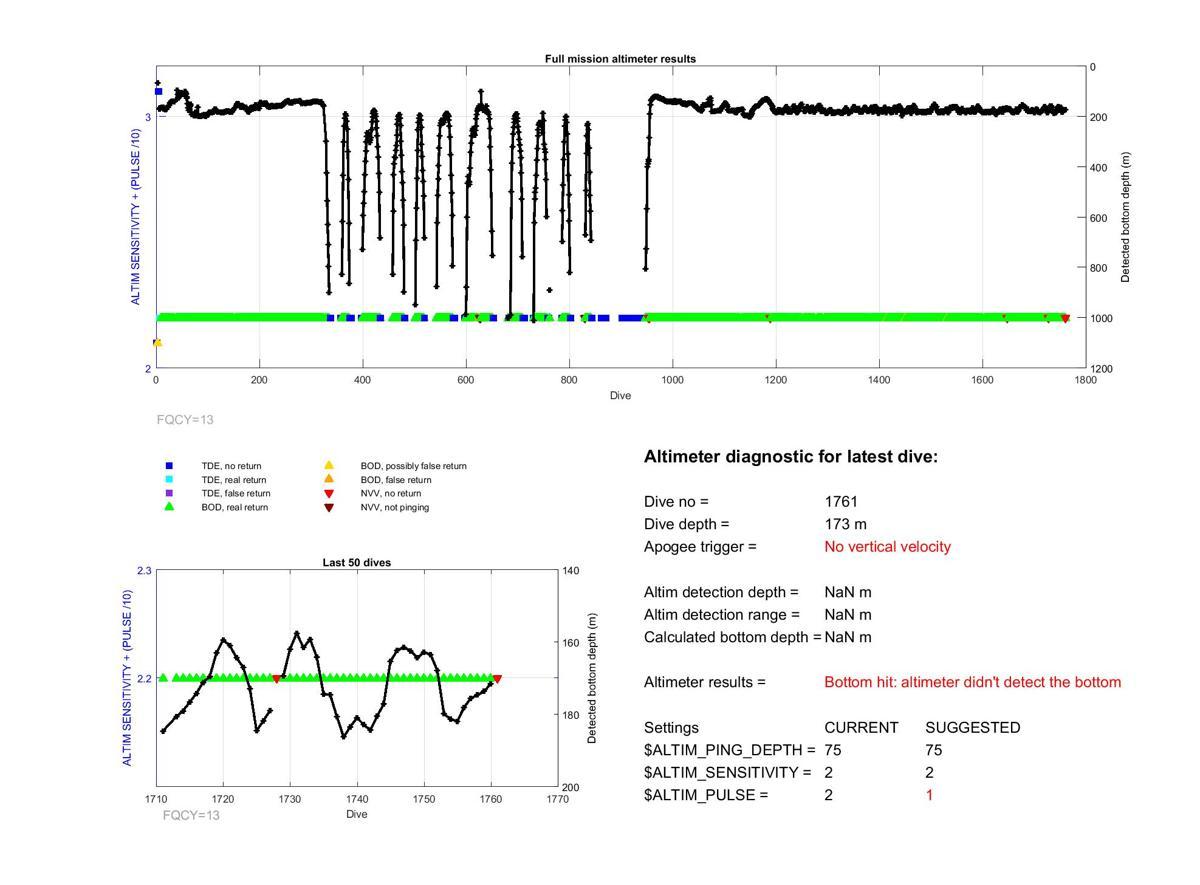Screen dimensions: 1200x885
Task: Select the 'NaN m' value for Altim detection depth
Action: 848,592
